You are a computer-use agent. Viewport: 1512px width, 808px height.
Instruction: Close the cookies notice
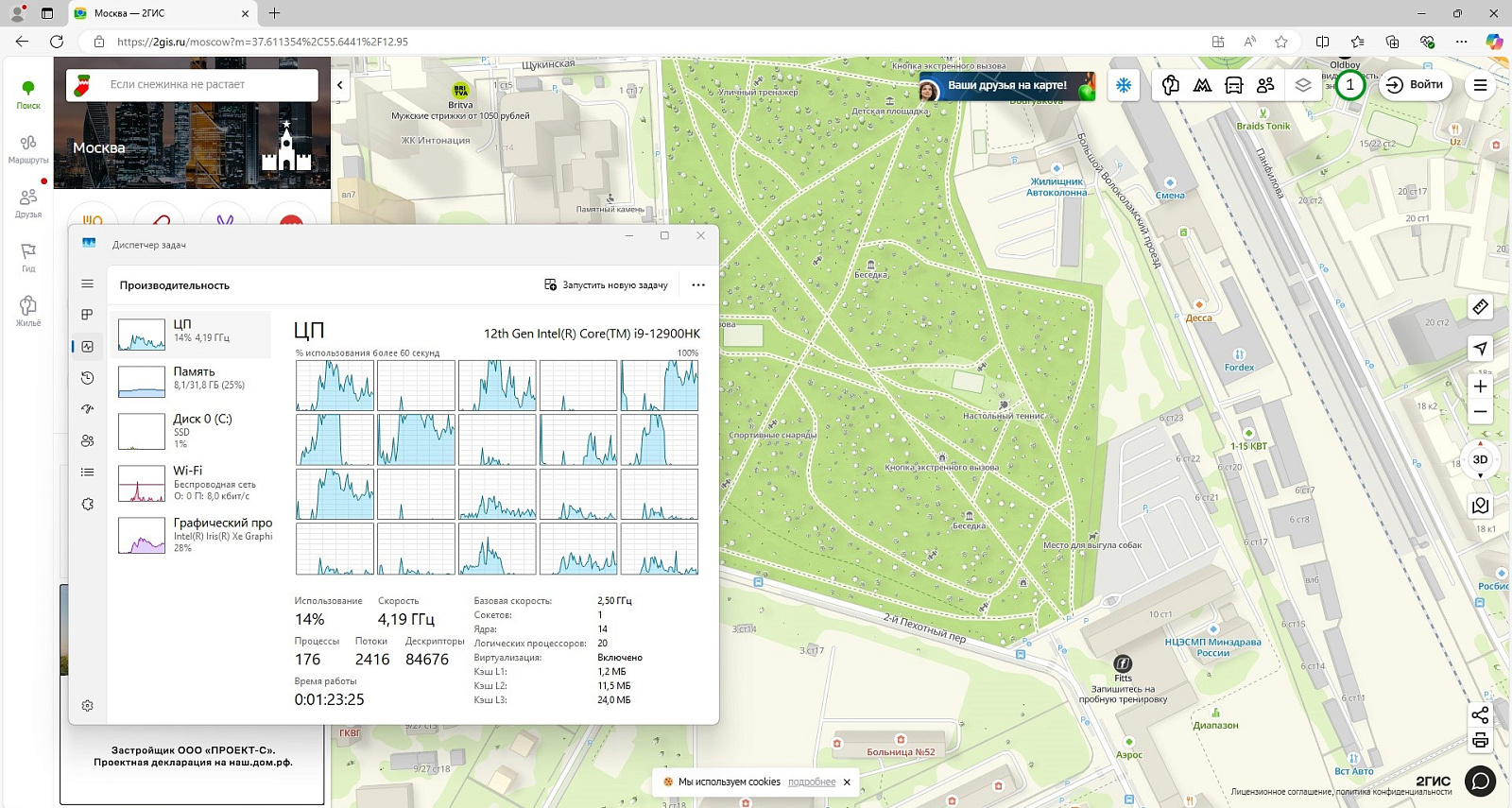coord(847,782)
